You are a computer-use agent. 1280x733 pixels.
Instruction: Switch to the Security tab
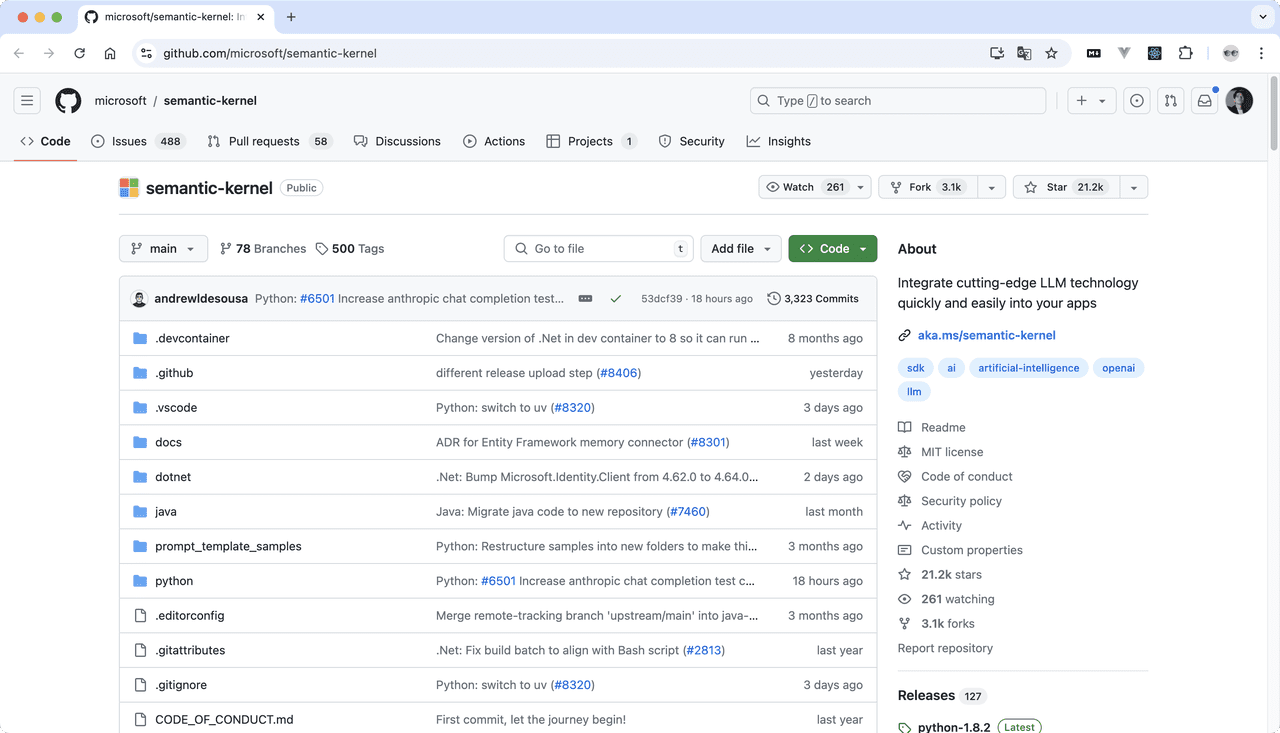691,141
